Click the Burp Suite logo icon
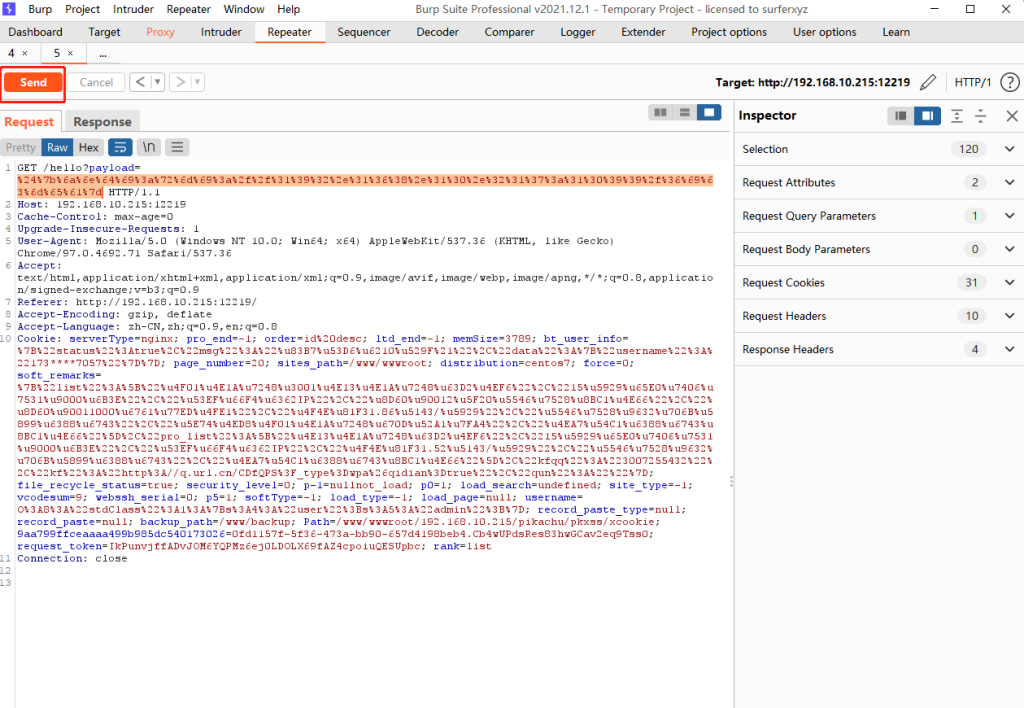Image resolution: width=1024 pixels, height=708 pixels. click(9, 9)
